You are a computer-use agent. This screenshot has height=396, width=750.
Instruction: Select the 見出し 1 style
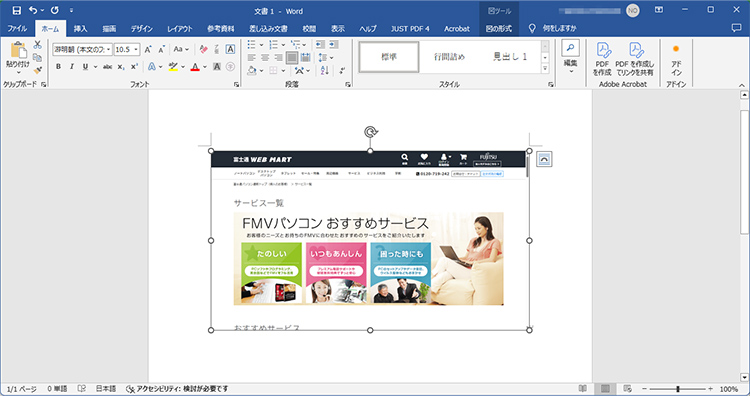coord(510,57)
